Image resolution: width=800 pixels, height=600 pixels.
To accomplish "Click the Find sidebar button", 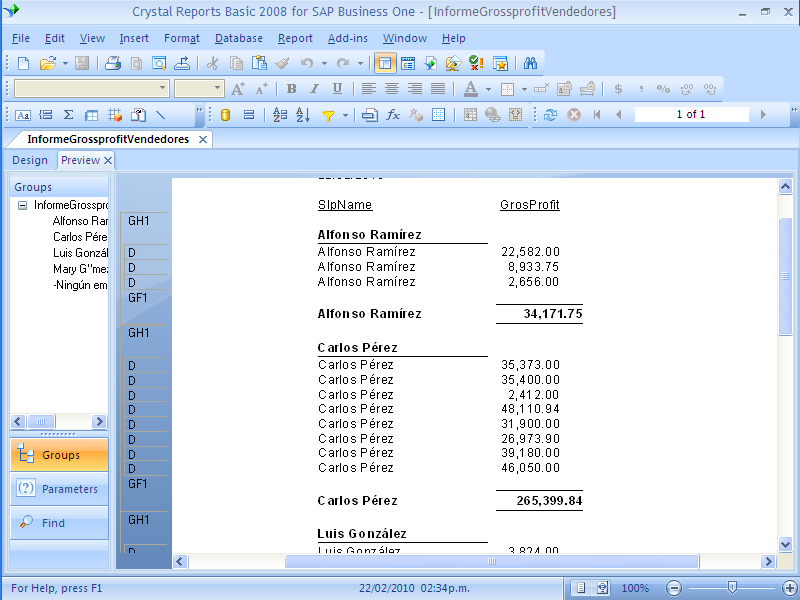I will point(58,524).
